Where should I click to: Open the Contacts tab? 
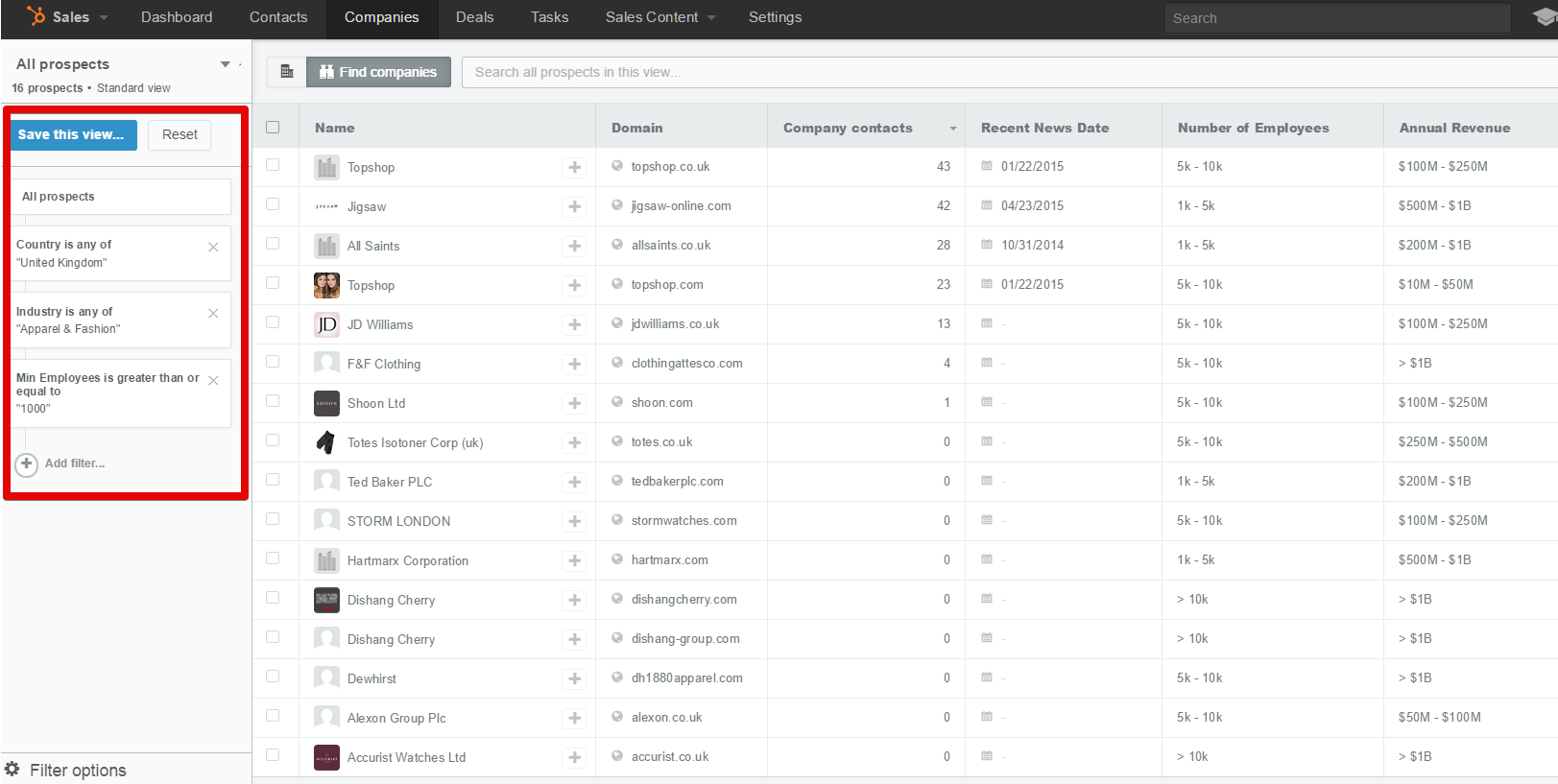coord(278,17)
